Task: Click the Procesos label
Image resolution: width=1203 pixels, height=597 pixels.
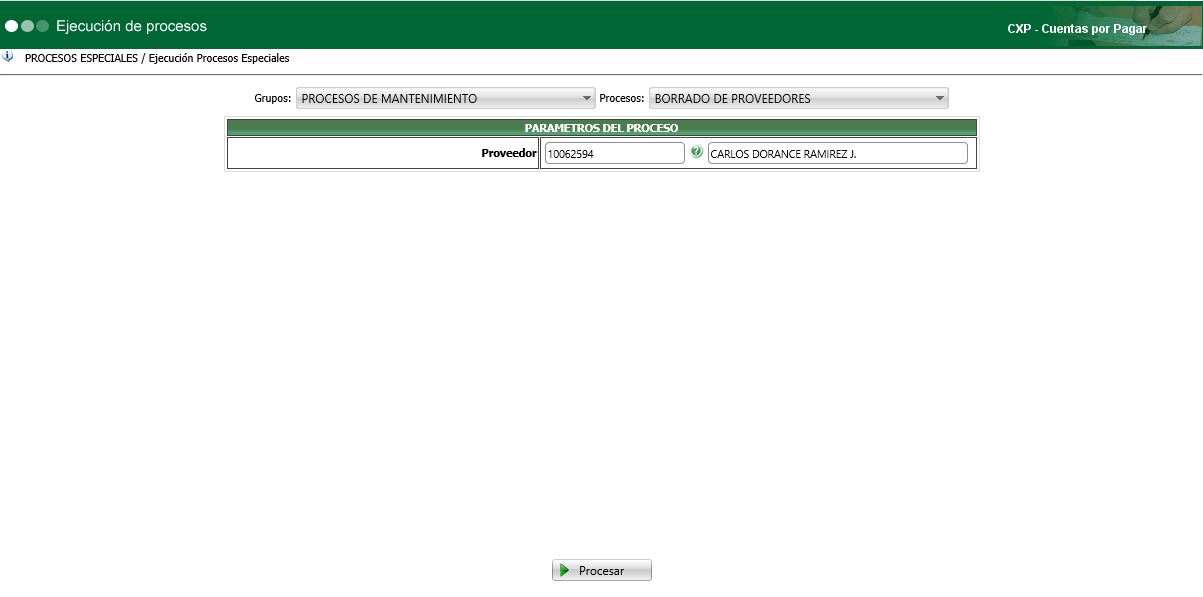Action: pyautogui.click(x=622, y=99)
